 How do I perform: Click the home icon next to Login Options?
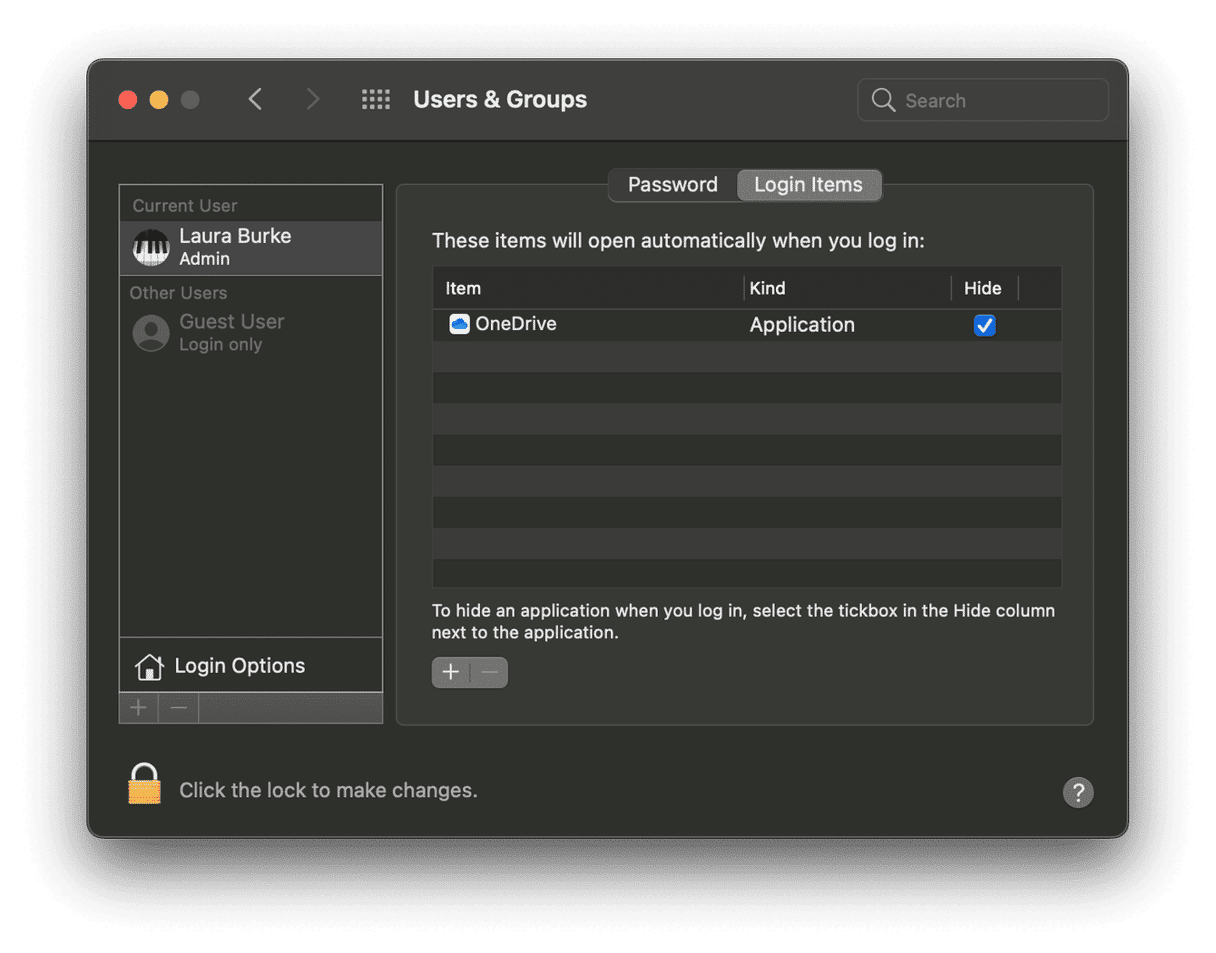coord(148,664)
